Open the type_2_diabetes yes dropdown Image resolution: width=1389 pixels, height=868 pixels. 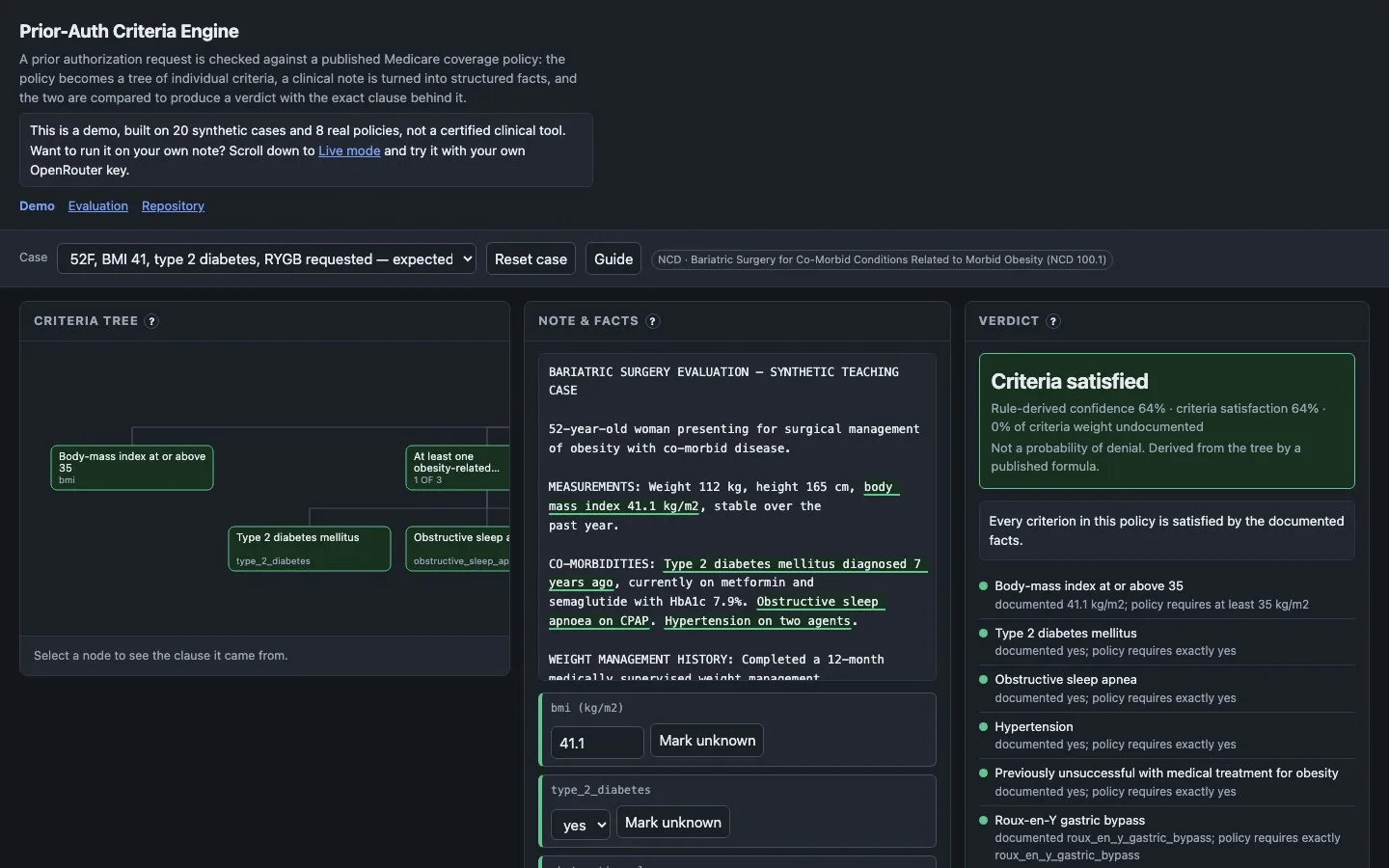(581, 825)
